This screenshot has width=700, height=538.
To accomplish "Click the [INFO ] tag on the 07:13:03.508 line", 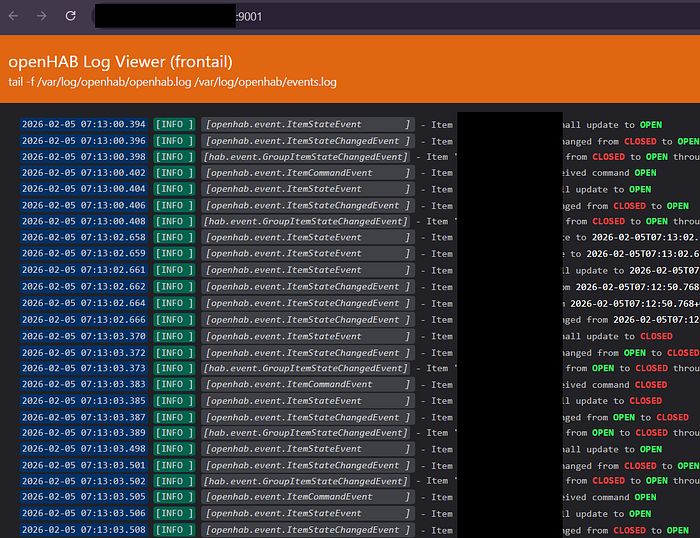I will pyautogui.click(x=174, y=530).
